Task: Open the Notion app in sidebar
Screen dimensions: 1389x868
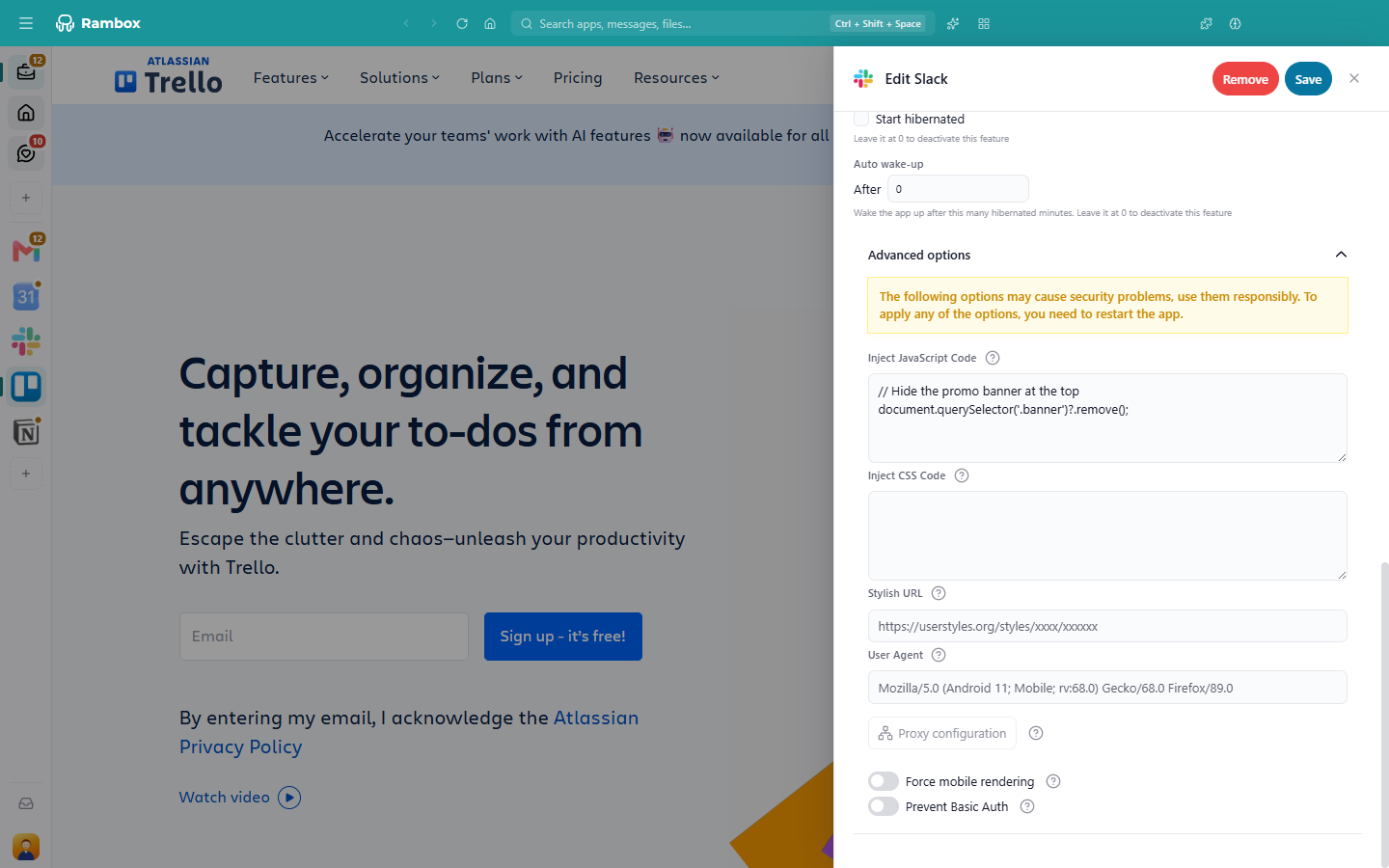Action: (x=26, y=432)
